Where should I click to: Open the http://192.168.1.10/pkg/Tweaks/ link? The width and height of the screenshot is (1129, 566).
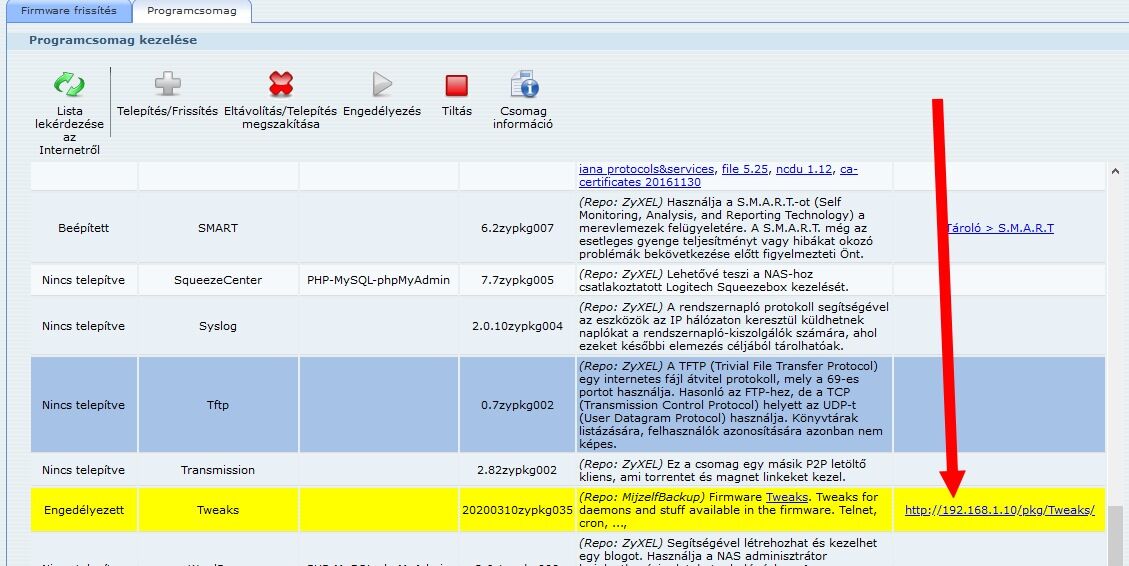[x=999, y=510]
